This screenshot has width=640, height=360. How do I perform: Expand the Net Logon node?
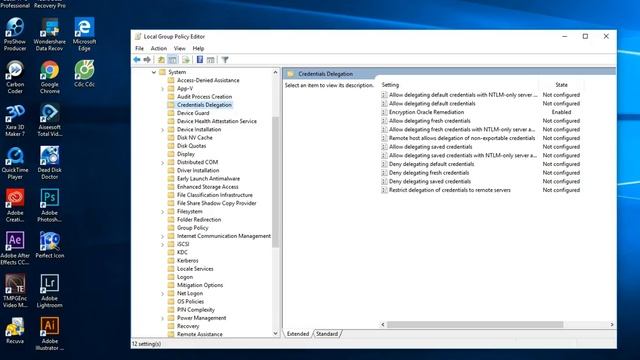click(162, 293)
